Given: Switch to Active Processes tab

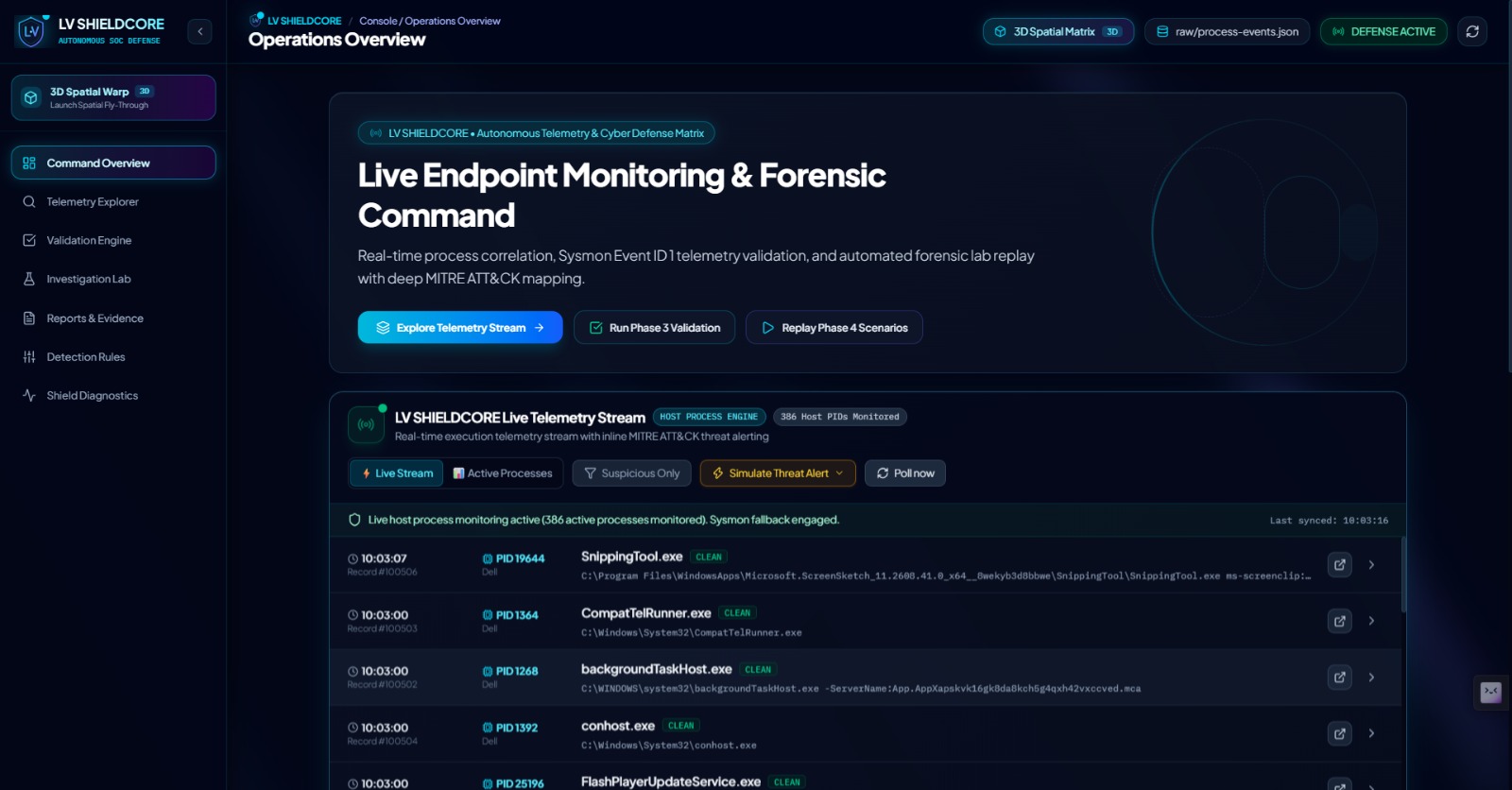Looking at the screenshot, I should (x=503, y=472).
